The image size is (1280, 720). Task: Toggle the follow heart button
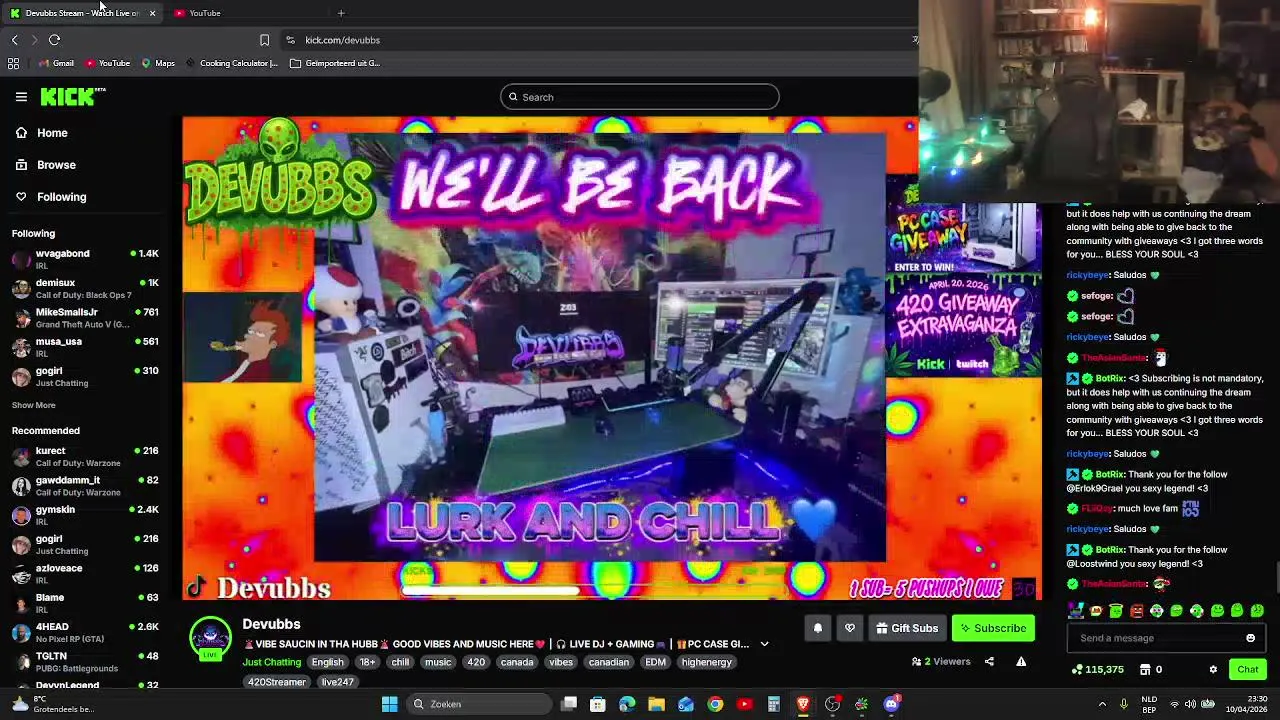tap(850, 628)
